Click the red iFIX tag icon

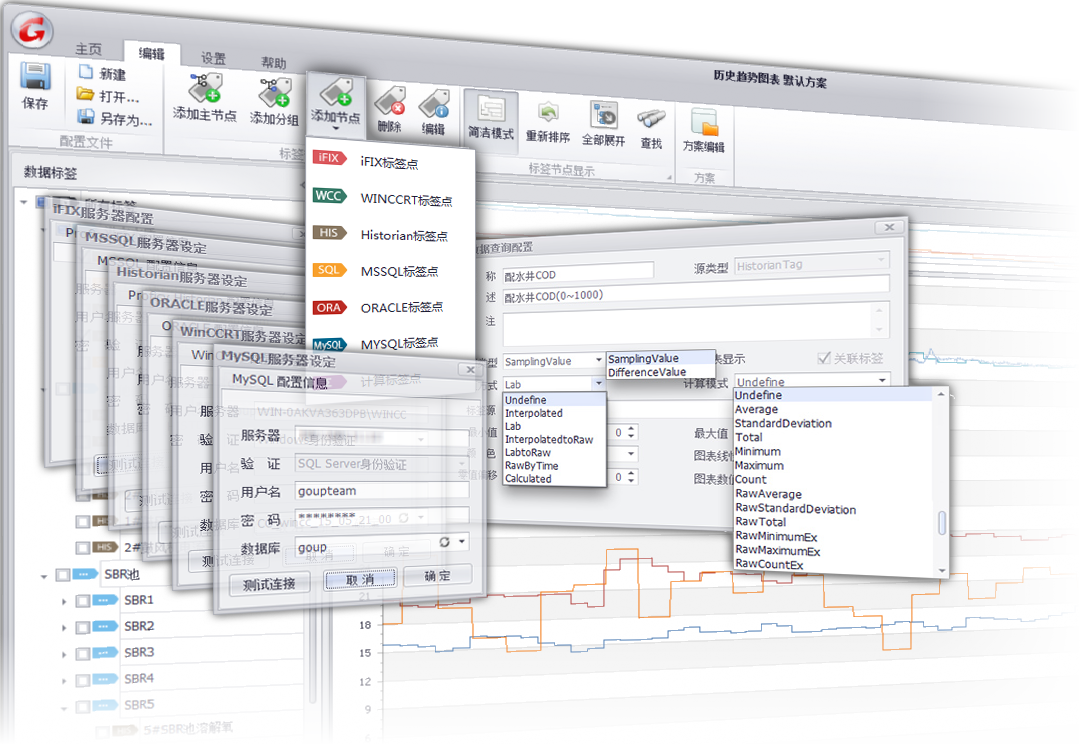(329, 158)
